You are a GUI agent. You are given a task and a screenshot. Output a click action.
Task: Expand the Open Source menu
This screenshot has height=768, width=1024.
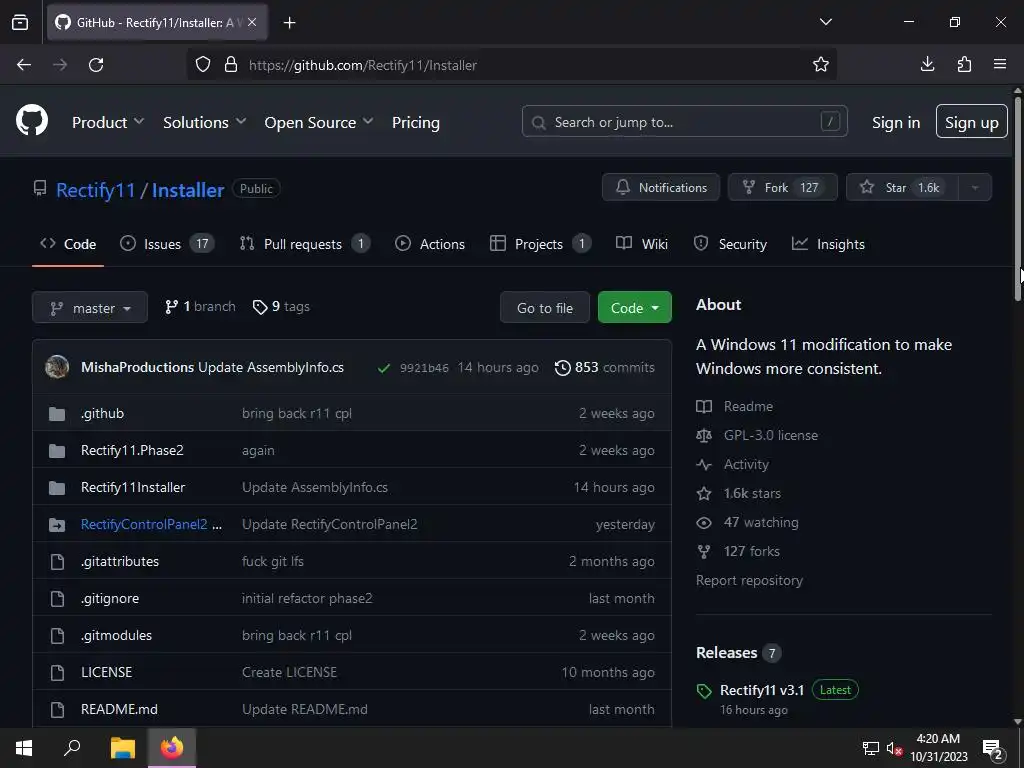pos(319,122)
